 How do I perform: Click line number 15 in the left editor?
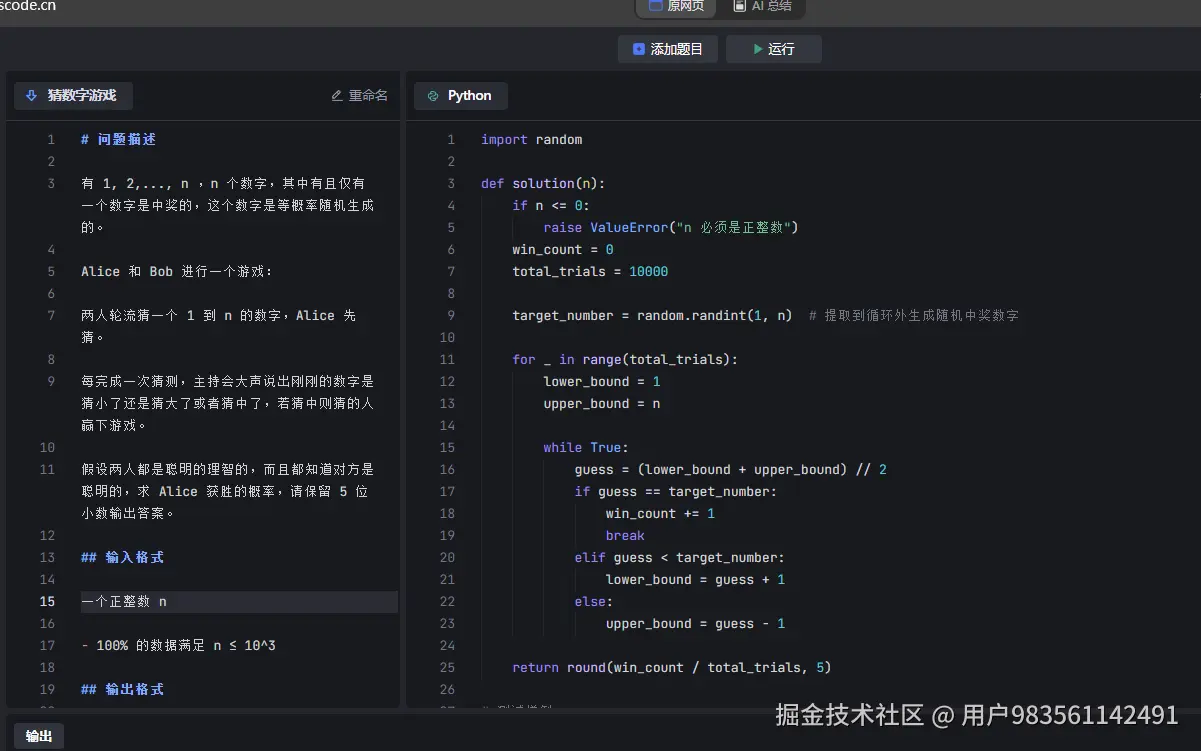tap(47, 601)
